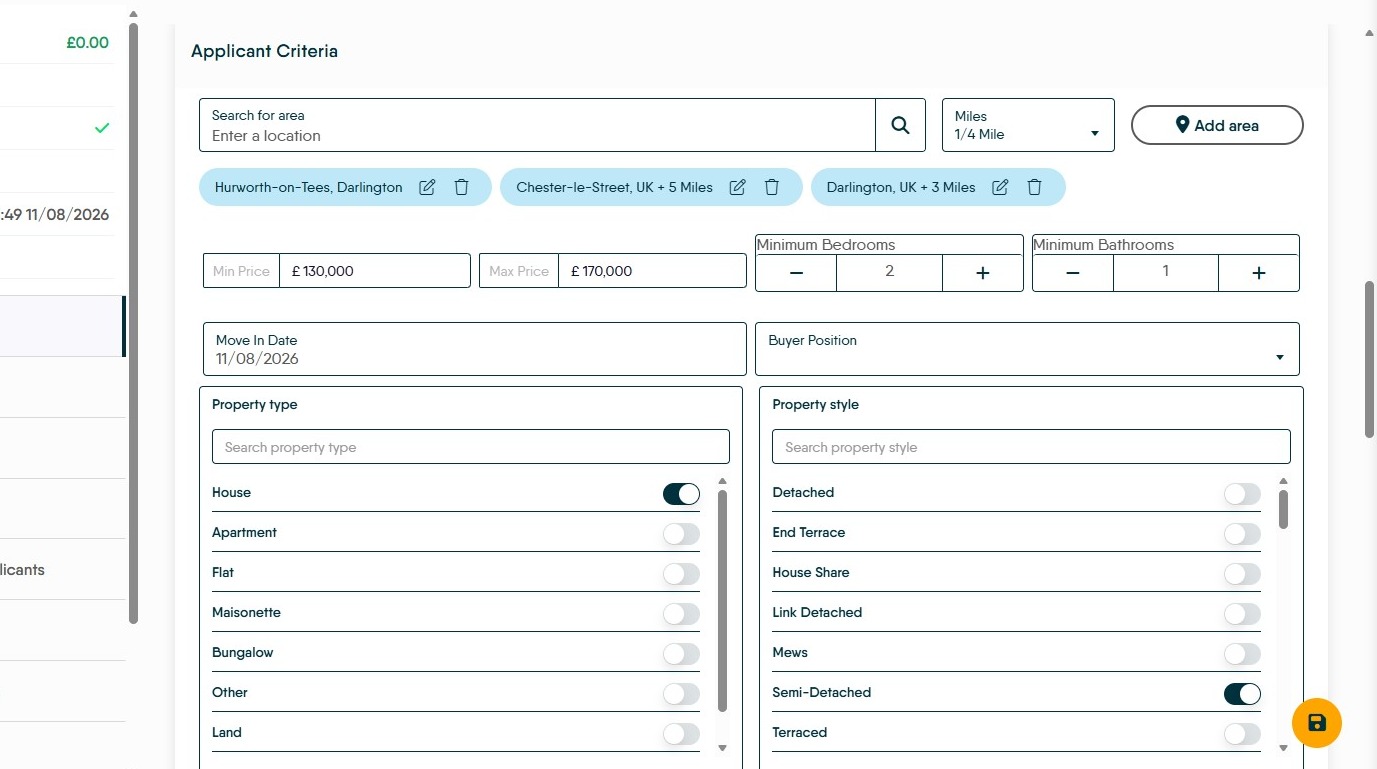Edit the Hurworth-on-Tees, Darlington area chip

coord(427,187)
